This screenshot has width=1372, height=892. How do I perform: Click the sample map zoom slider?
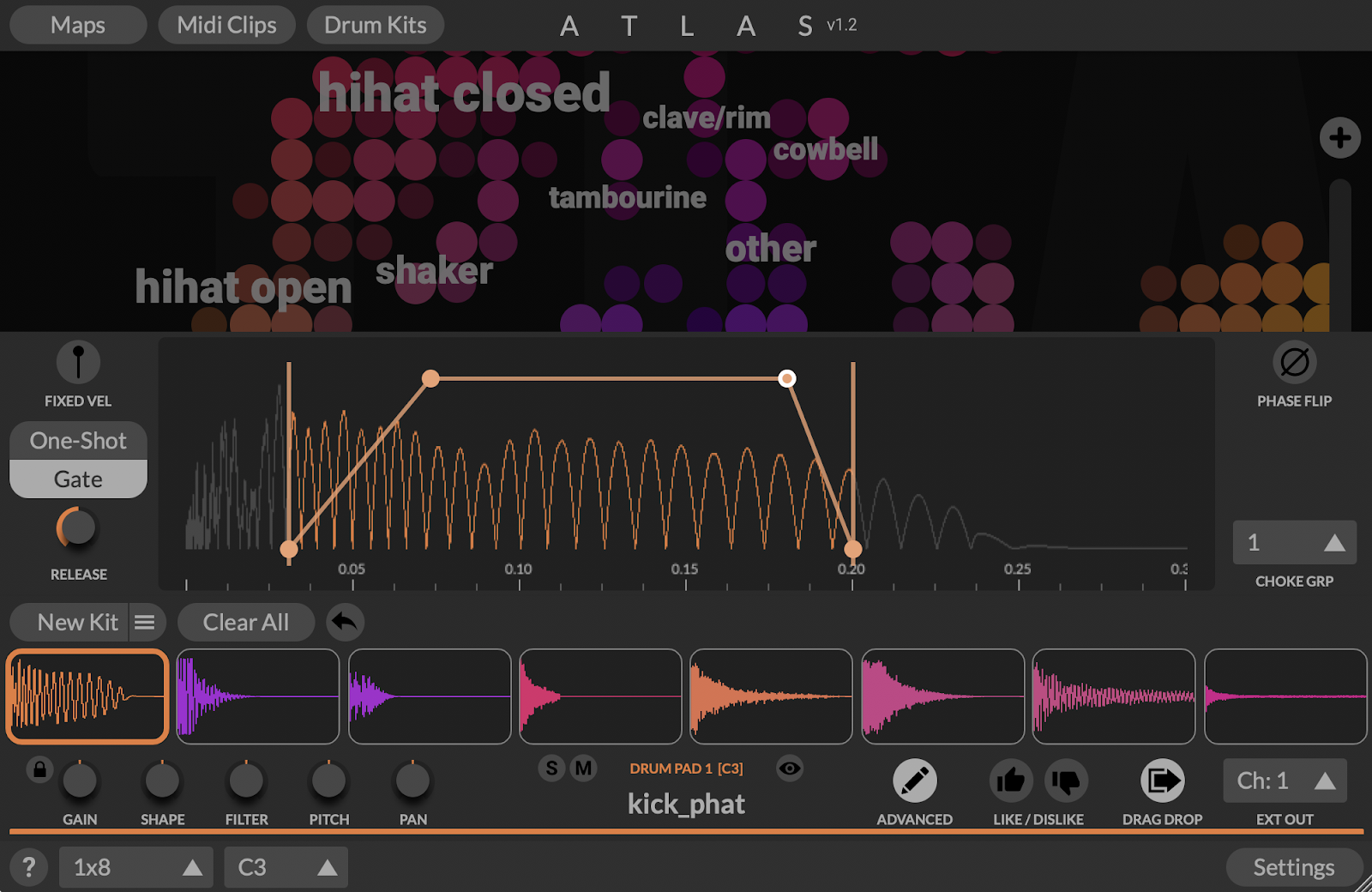tap(1340, 254)
